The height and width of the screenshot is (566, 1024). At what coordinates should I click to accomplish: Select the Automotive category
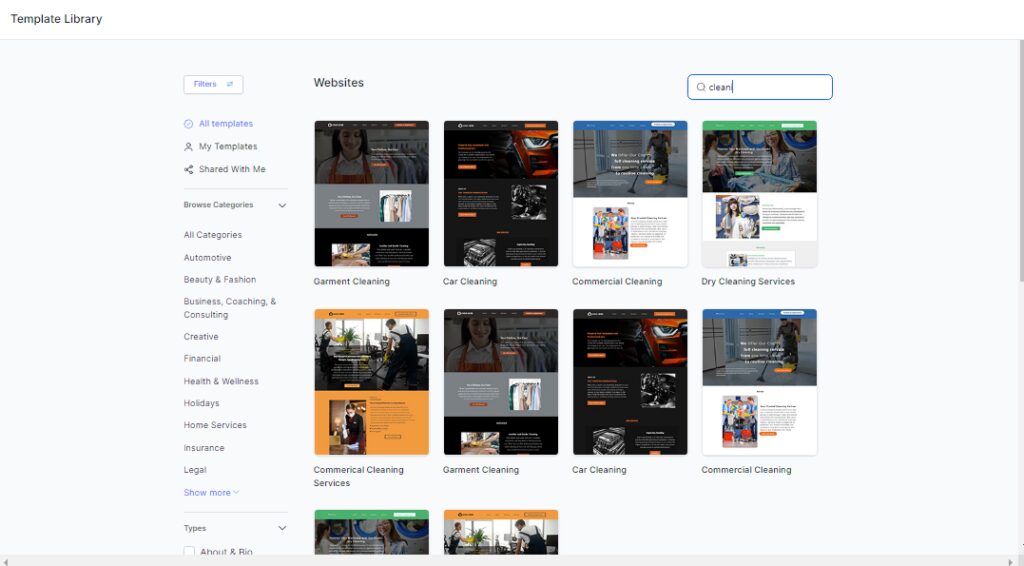[x=207, y=258]
